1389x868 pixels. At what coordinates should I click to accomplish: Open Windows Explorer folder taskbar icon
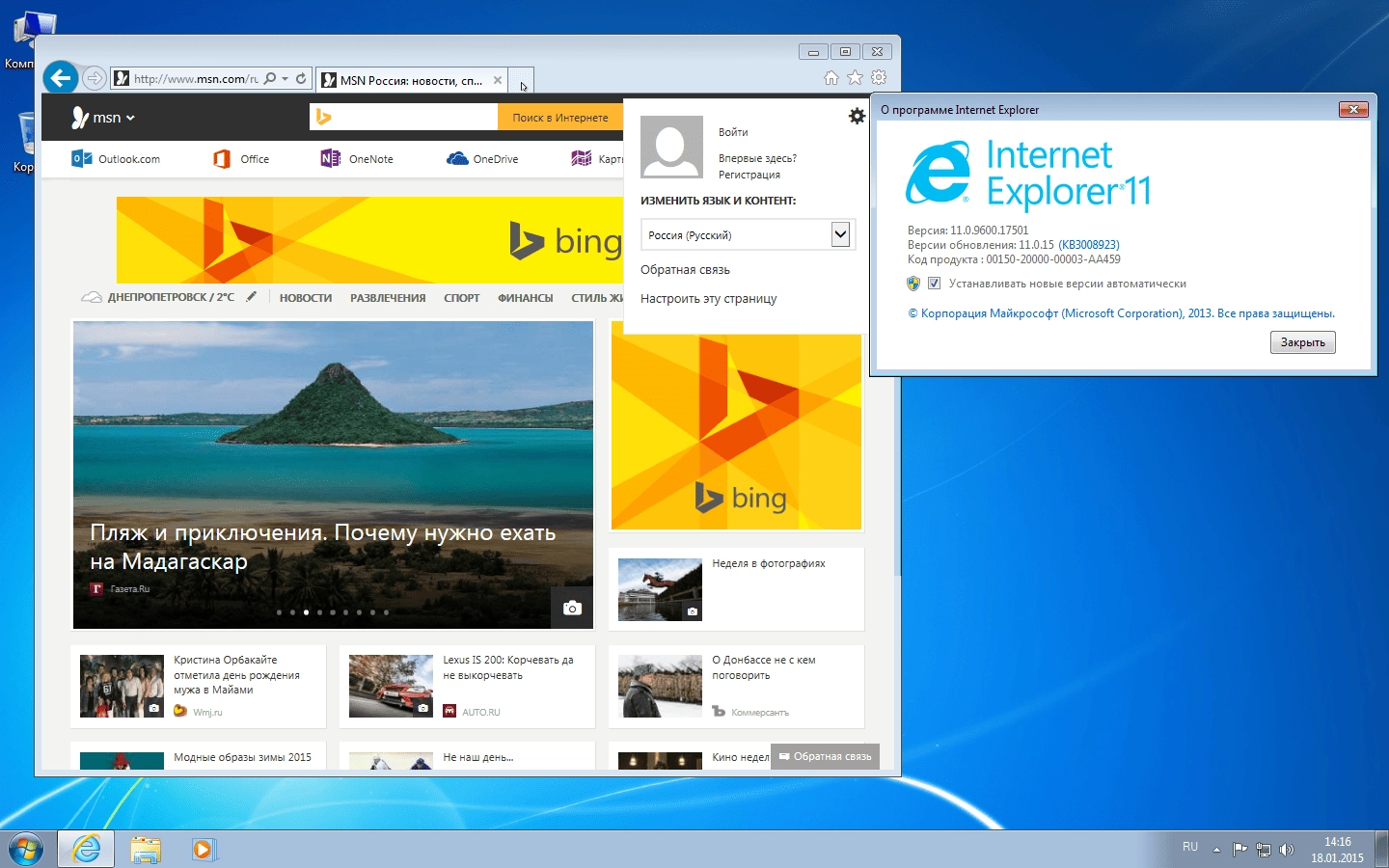146,850
